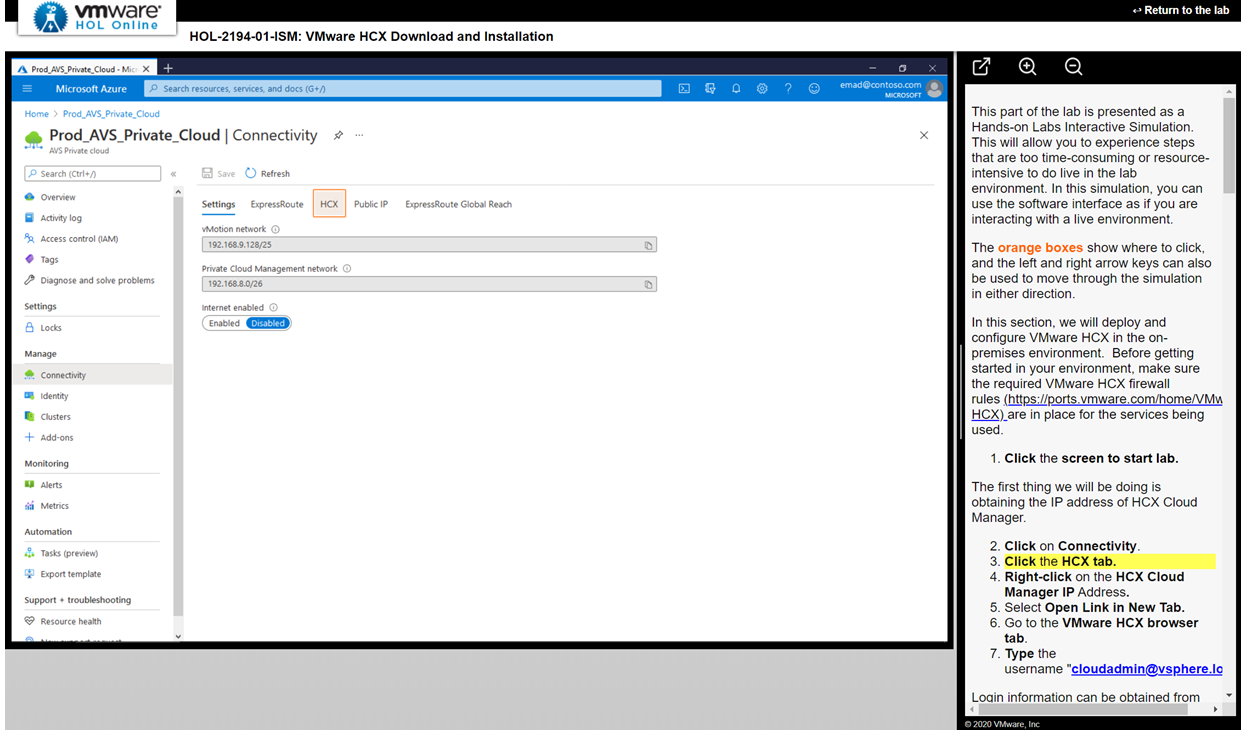Image resolution: width=1241 pixels, height=730 pixels.
Task: Click the Home breadcrumb link
Action: 36,114
